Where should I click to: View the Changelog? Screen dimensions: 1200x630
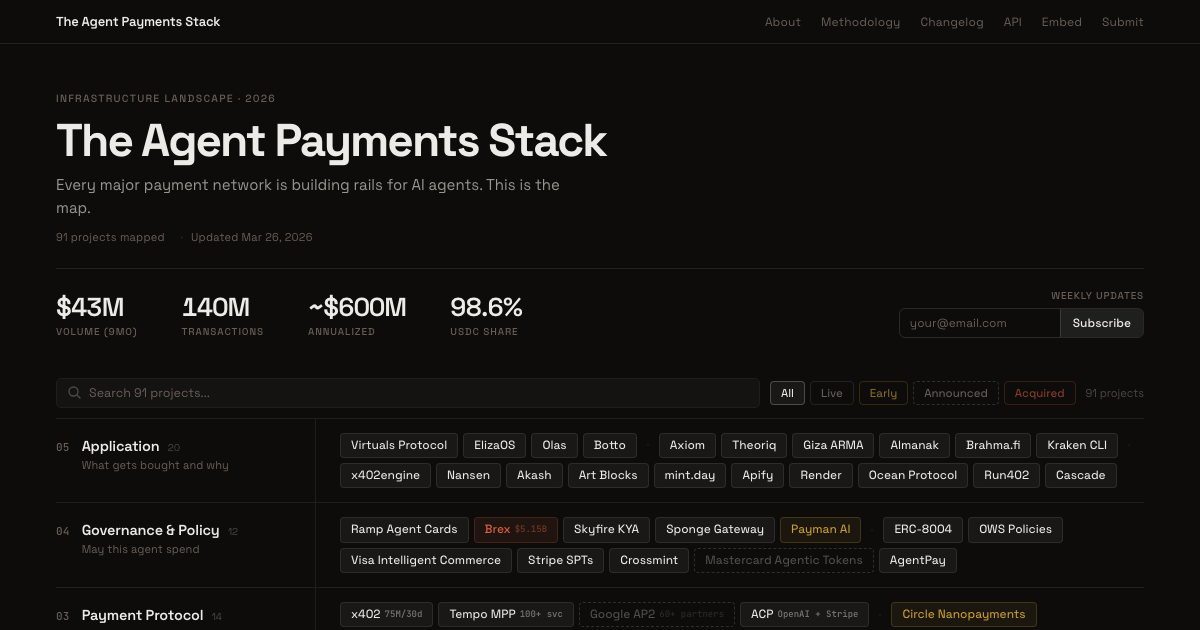(951, 21)
